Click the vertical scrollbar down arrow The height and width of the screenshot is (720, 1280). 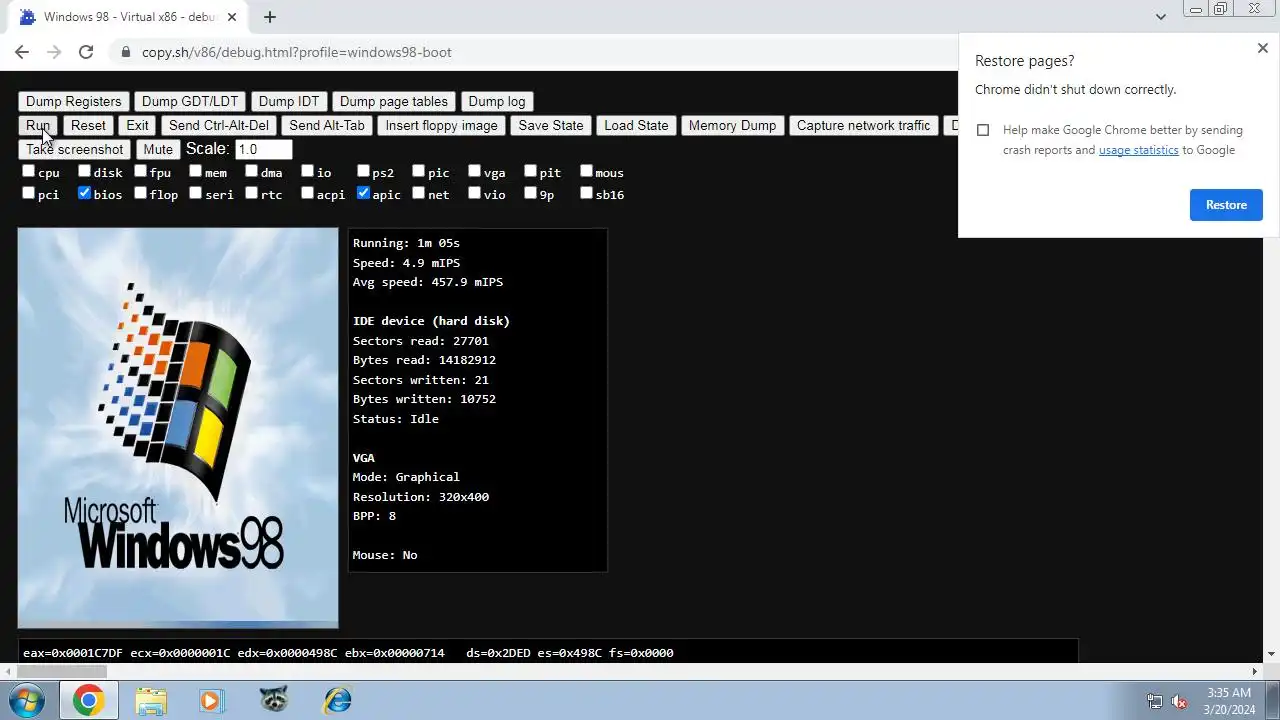[x=1271, y=654]
